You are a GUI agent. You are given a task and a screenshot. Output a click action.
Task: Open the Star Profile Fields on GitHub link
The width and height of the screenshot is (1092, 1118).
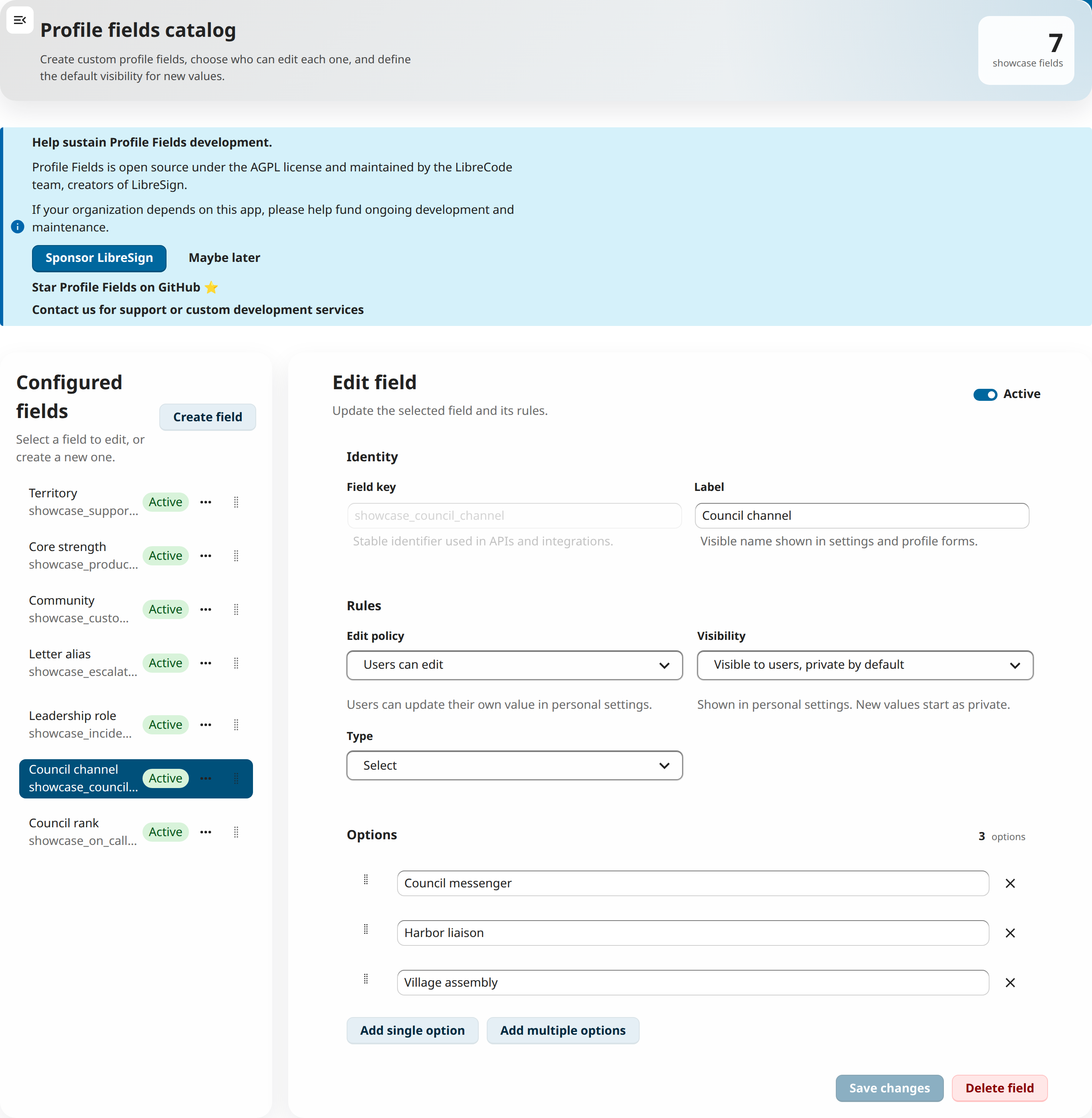coord(116,287)
